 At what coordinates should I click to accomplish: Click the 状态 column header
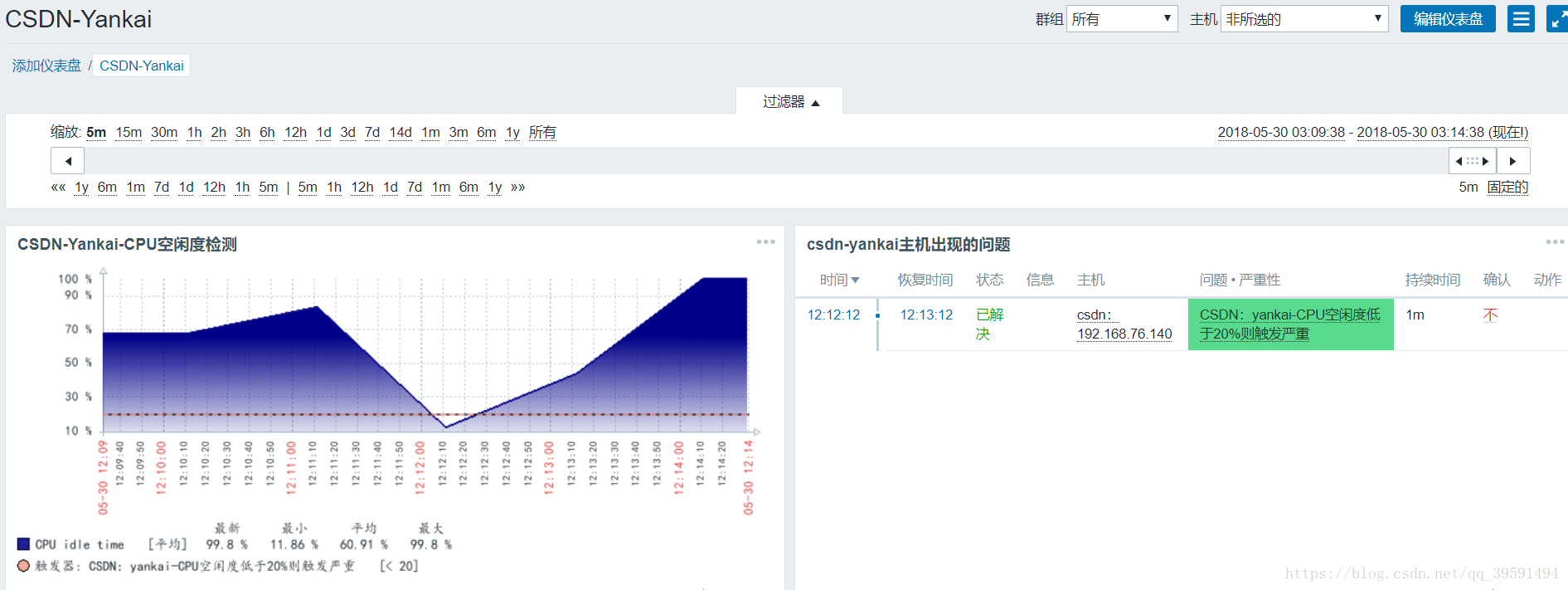pos(989,280)
